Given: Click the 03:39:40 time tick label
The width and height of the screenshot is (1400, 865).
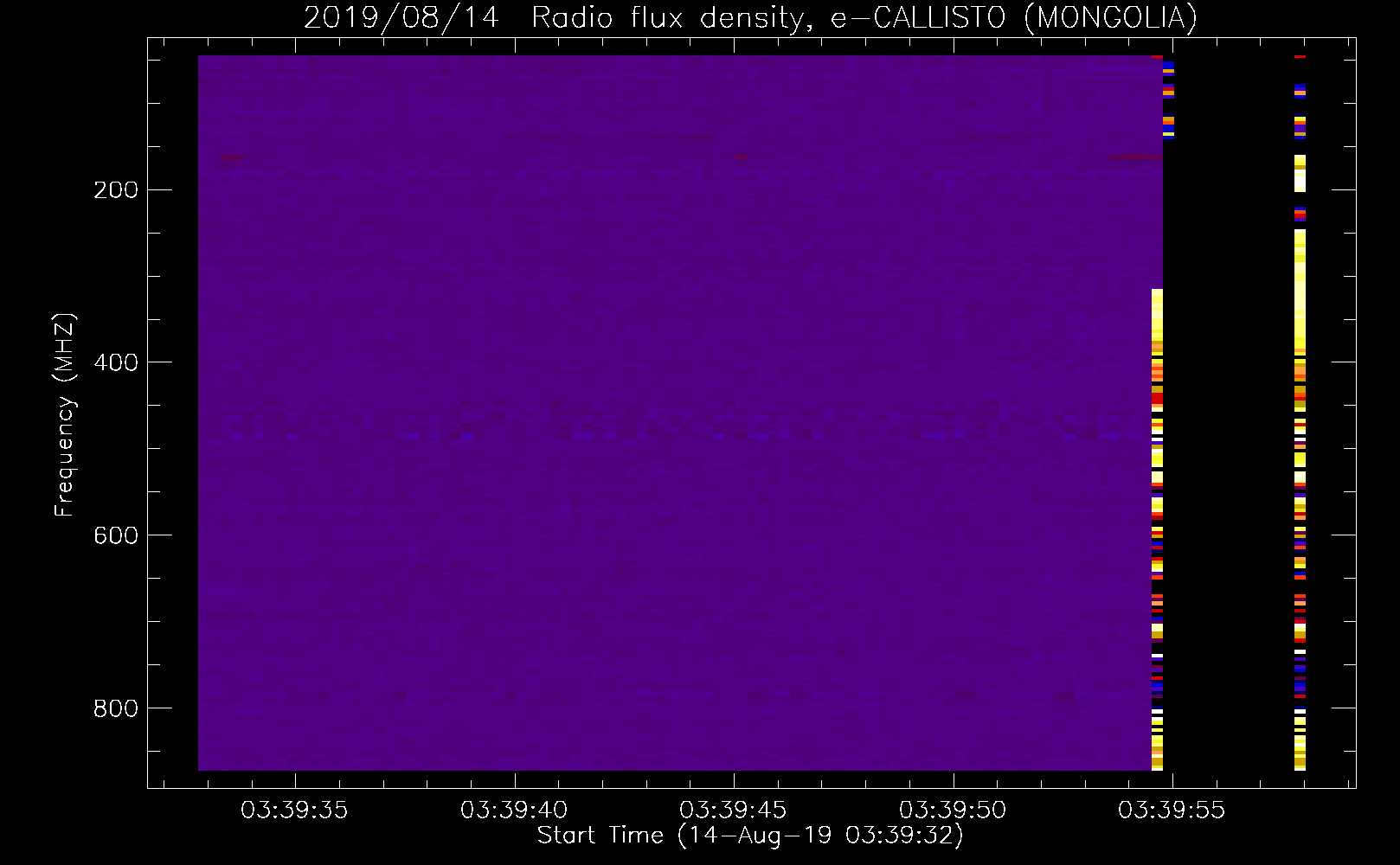Looking at the screenshot, I should pyautogui.click(x=514, y=811).
